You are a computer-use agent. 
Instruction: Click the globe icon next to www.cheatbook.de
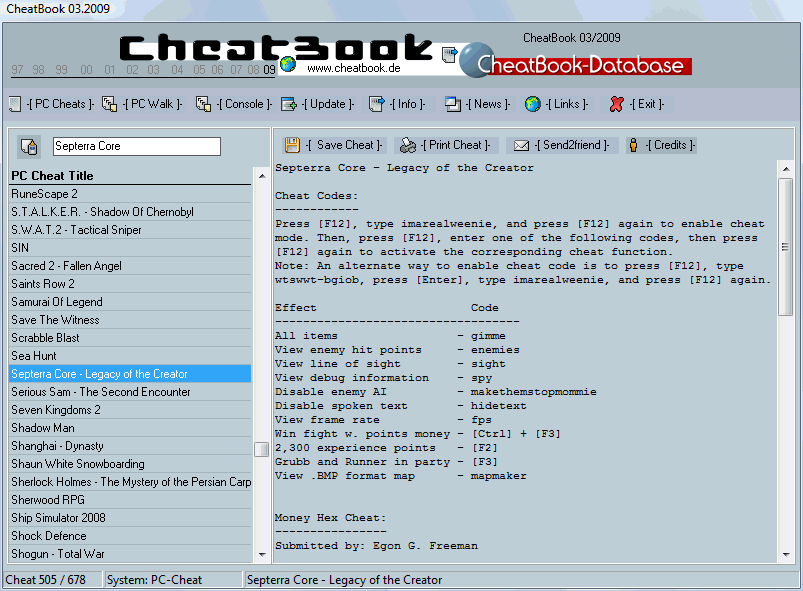click(x=288, y=64)
